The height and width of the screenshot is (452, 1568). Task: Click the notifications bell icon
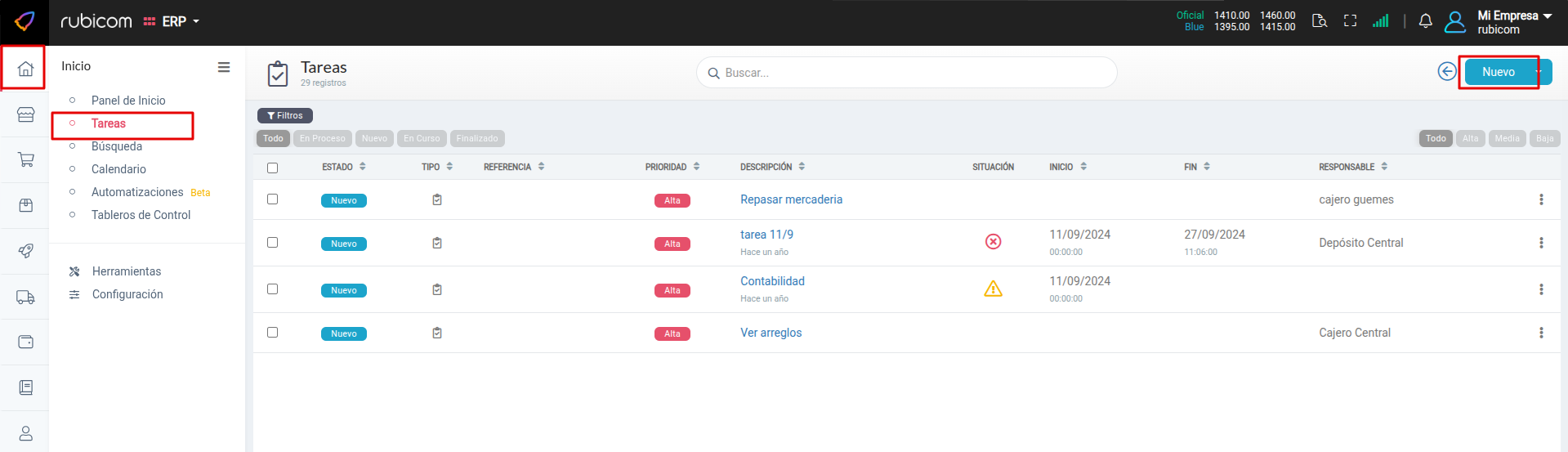(1425, 21)
